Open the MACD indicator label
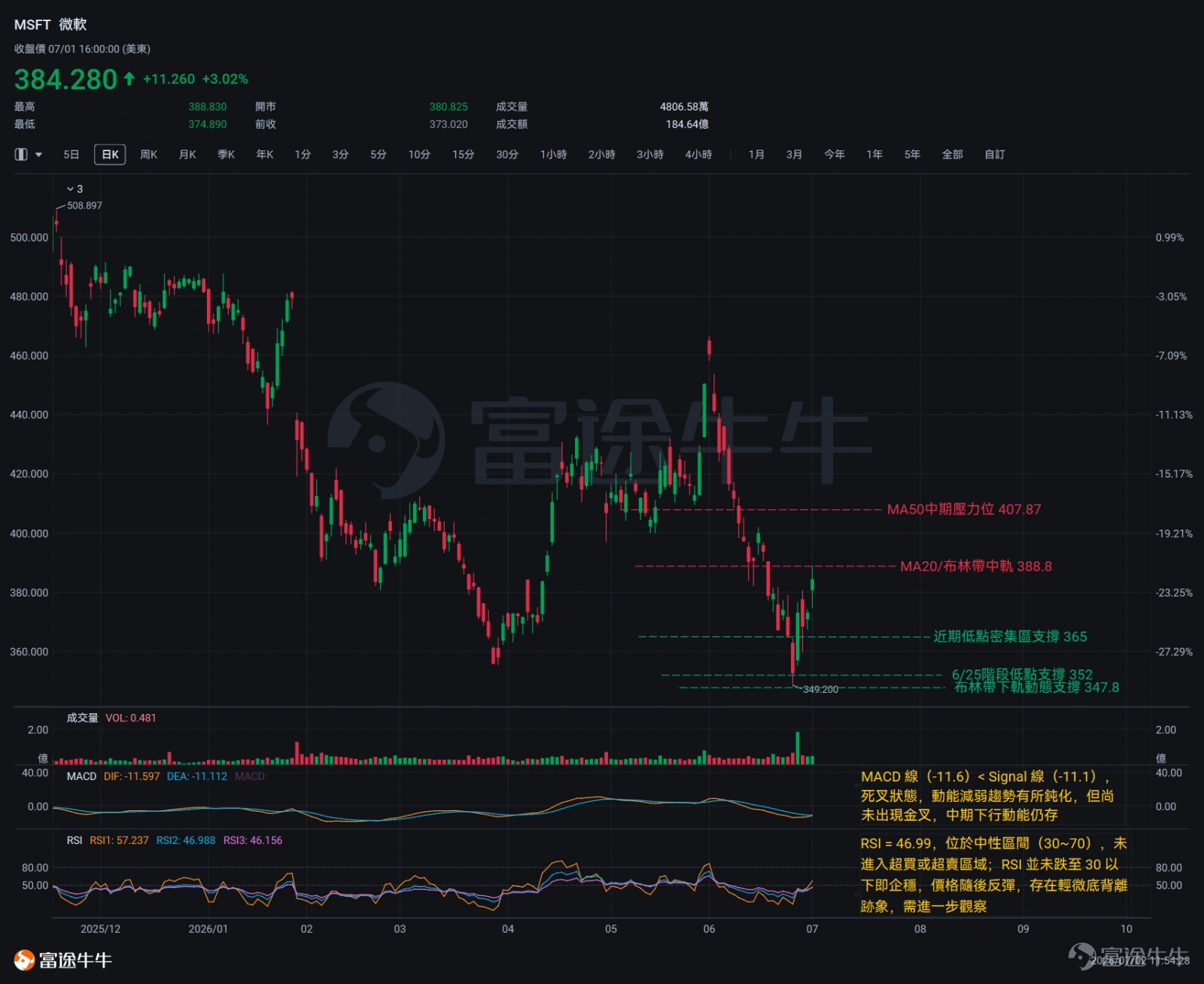This screenshot has height=984, width=1204. click(81, 776)
